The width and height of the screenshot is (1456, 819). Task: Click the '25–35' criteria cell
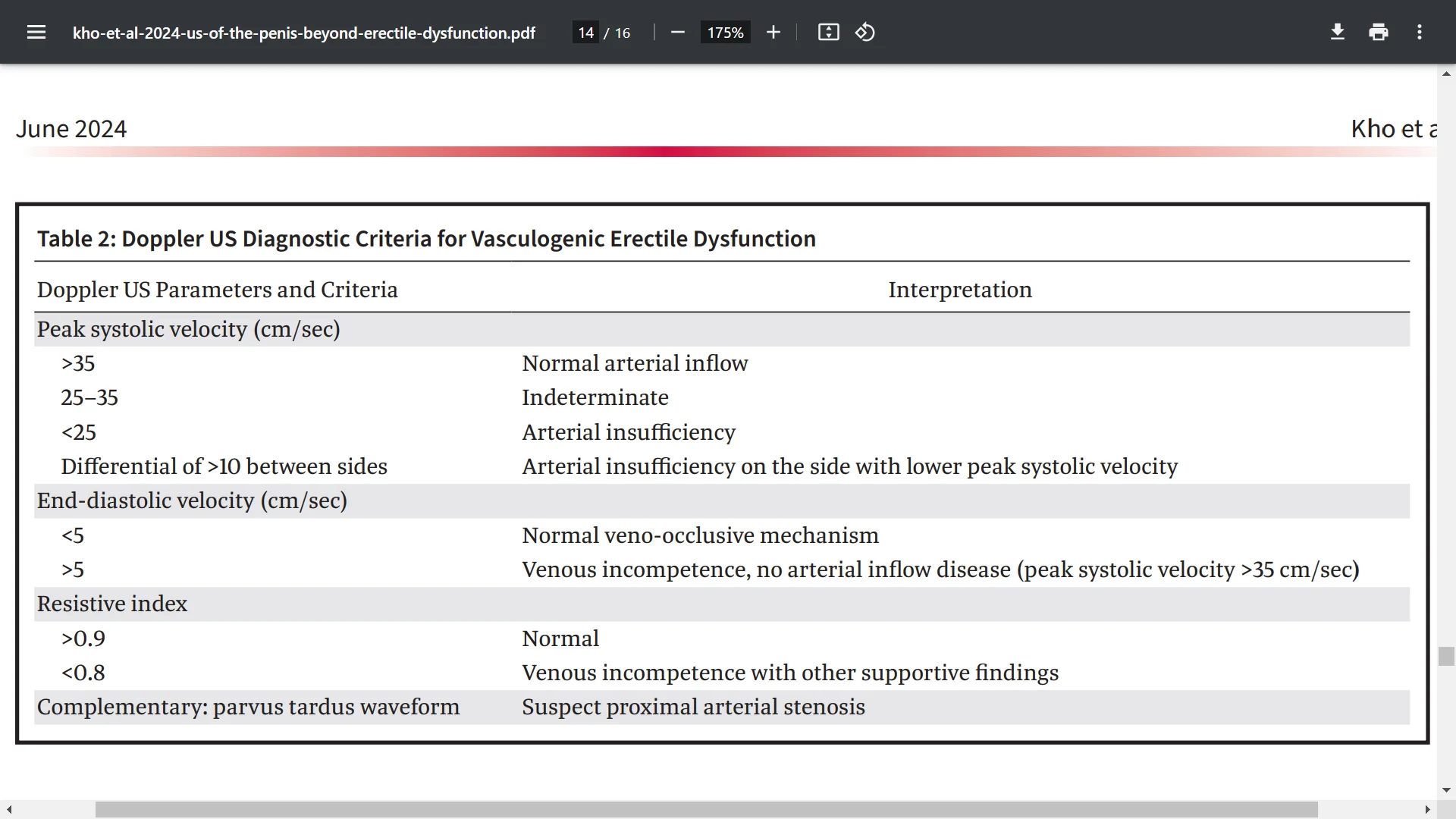89,397
